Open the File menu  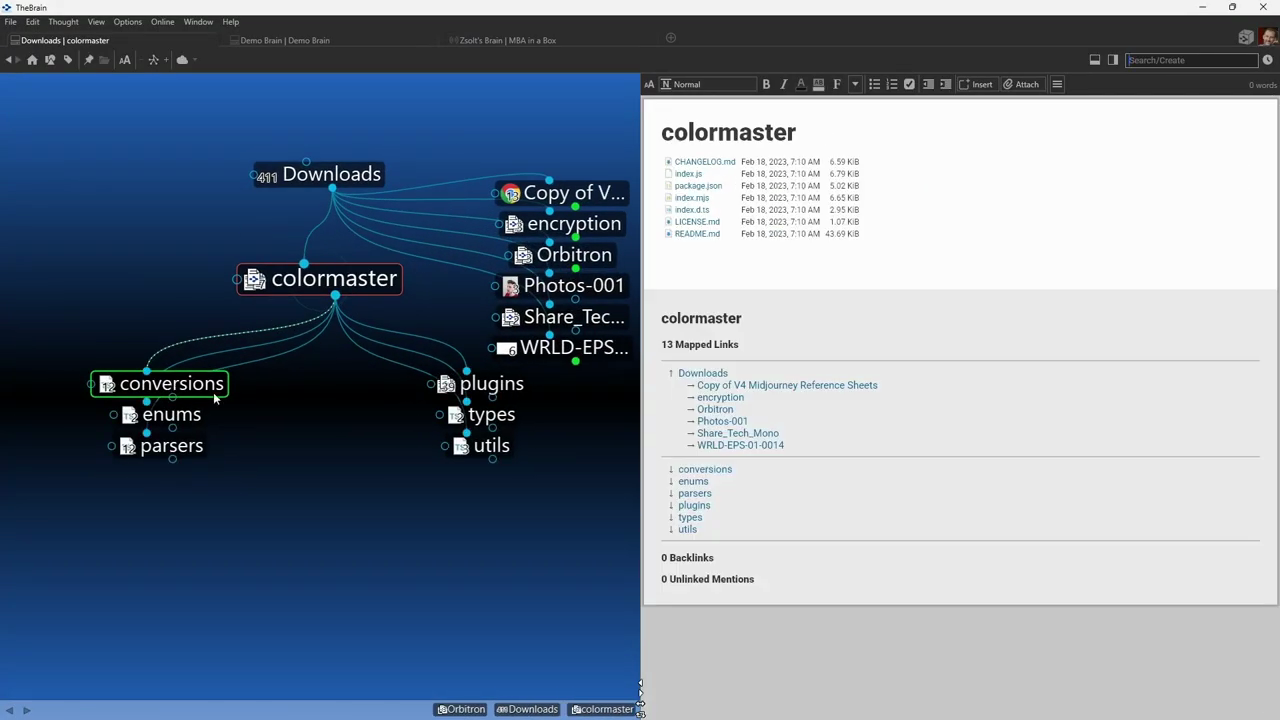(x=10, y=21)
